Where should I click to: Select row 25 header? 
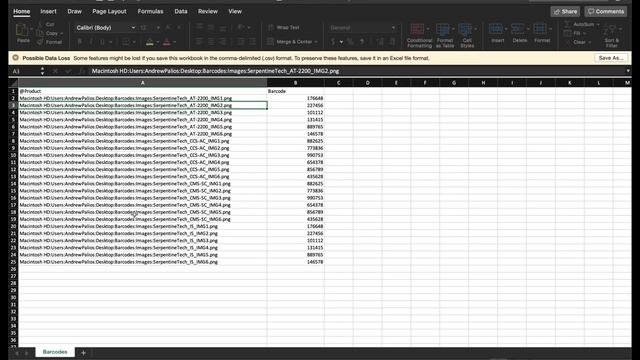coord(13,262)
